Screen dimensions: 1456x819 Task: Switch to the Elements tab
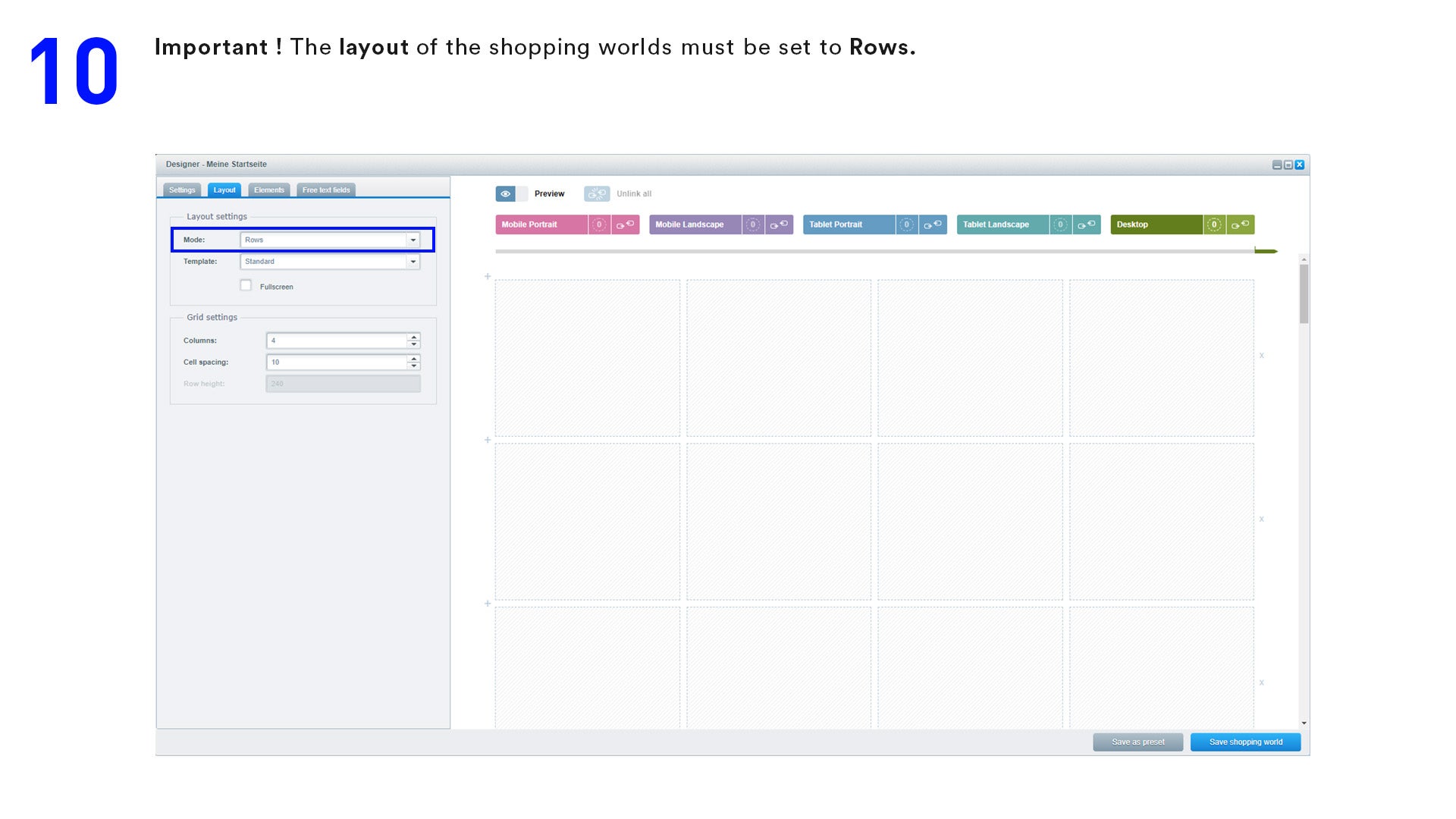pyautogui.click(x=268, y=190)
